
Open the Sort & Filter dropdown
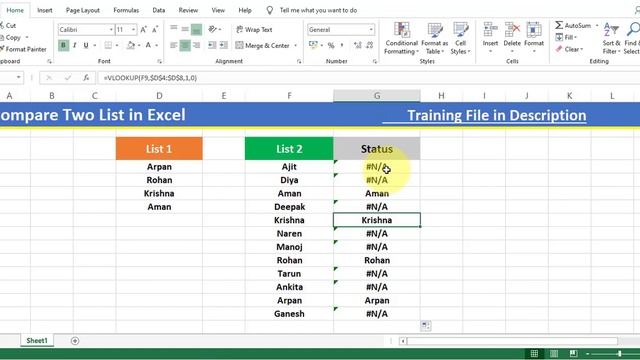611,39
